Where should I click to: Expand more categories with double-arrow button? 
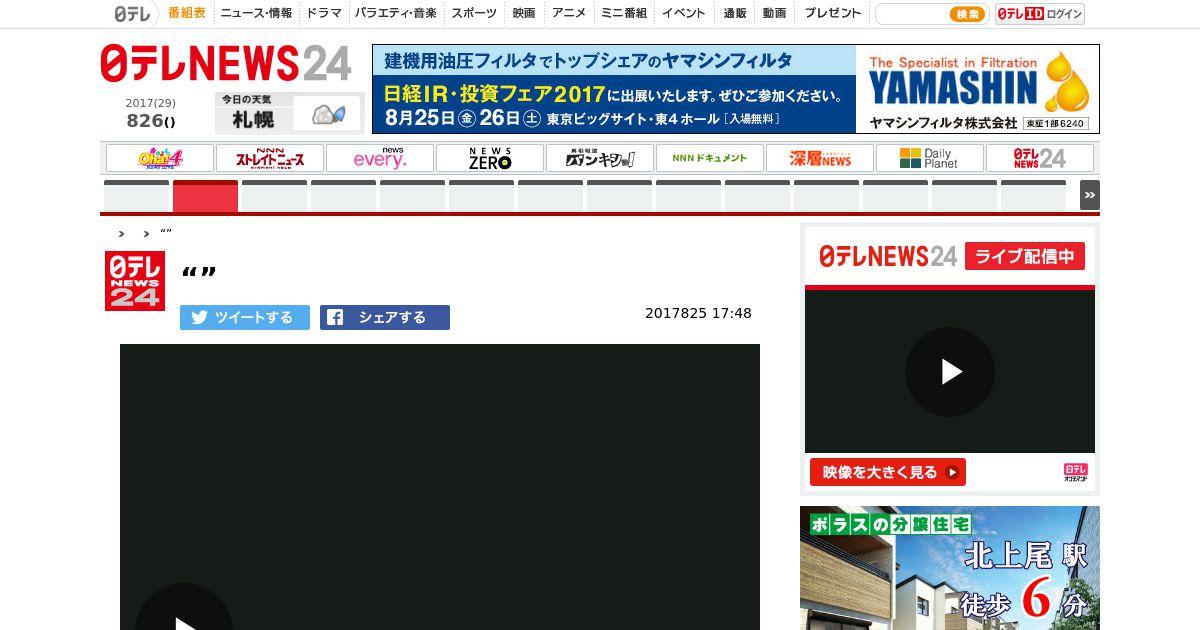[1090, 195]
